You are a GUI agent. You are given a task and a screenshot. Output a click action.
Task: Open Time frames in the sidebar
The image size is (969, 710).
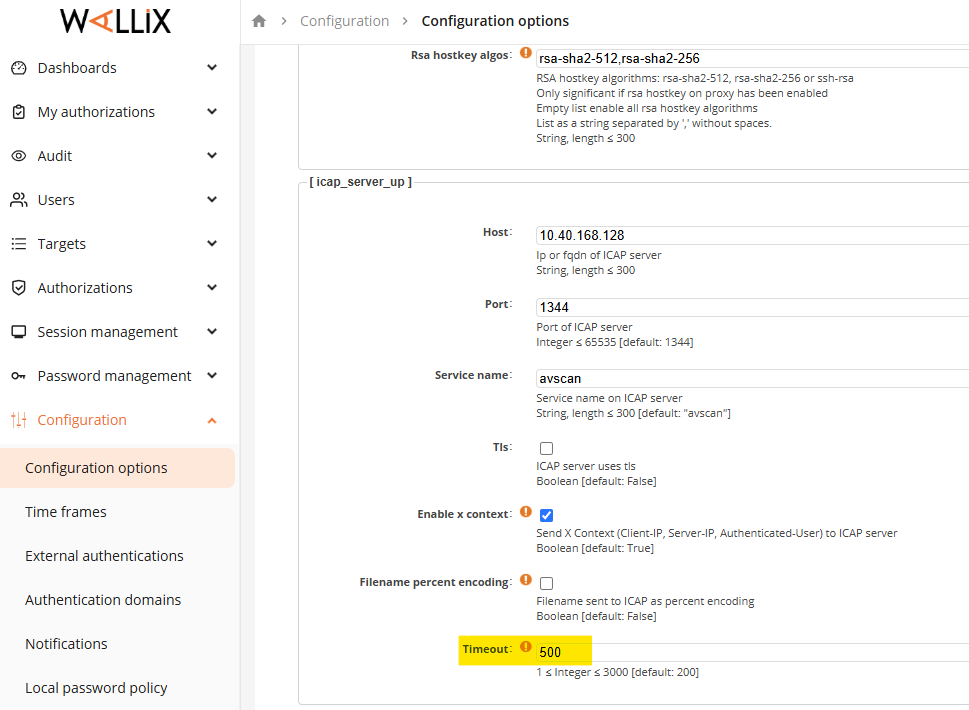[x=66, y=512]
